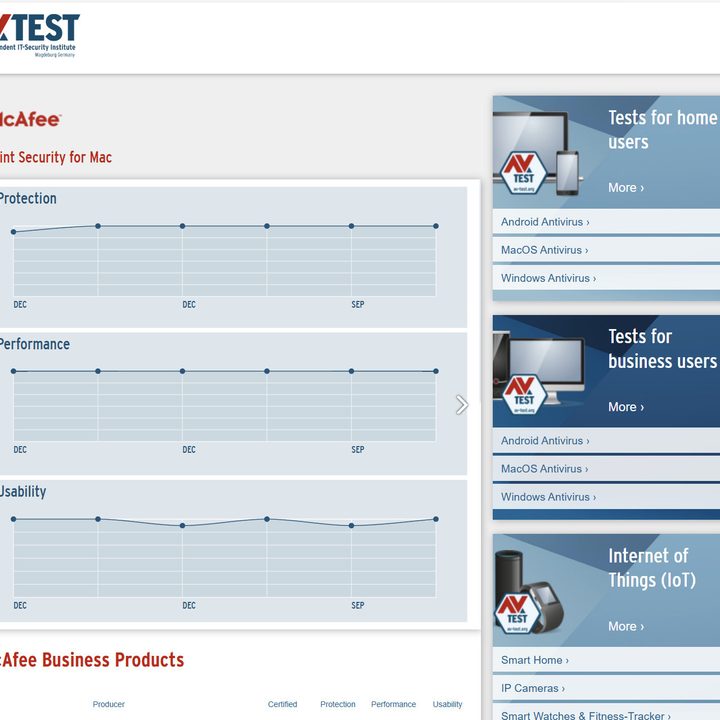This screenshot has width=720, height=720.
Task: Click last data point on Performance chart
Action: 436,371
